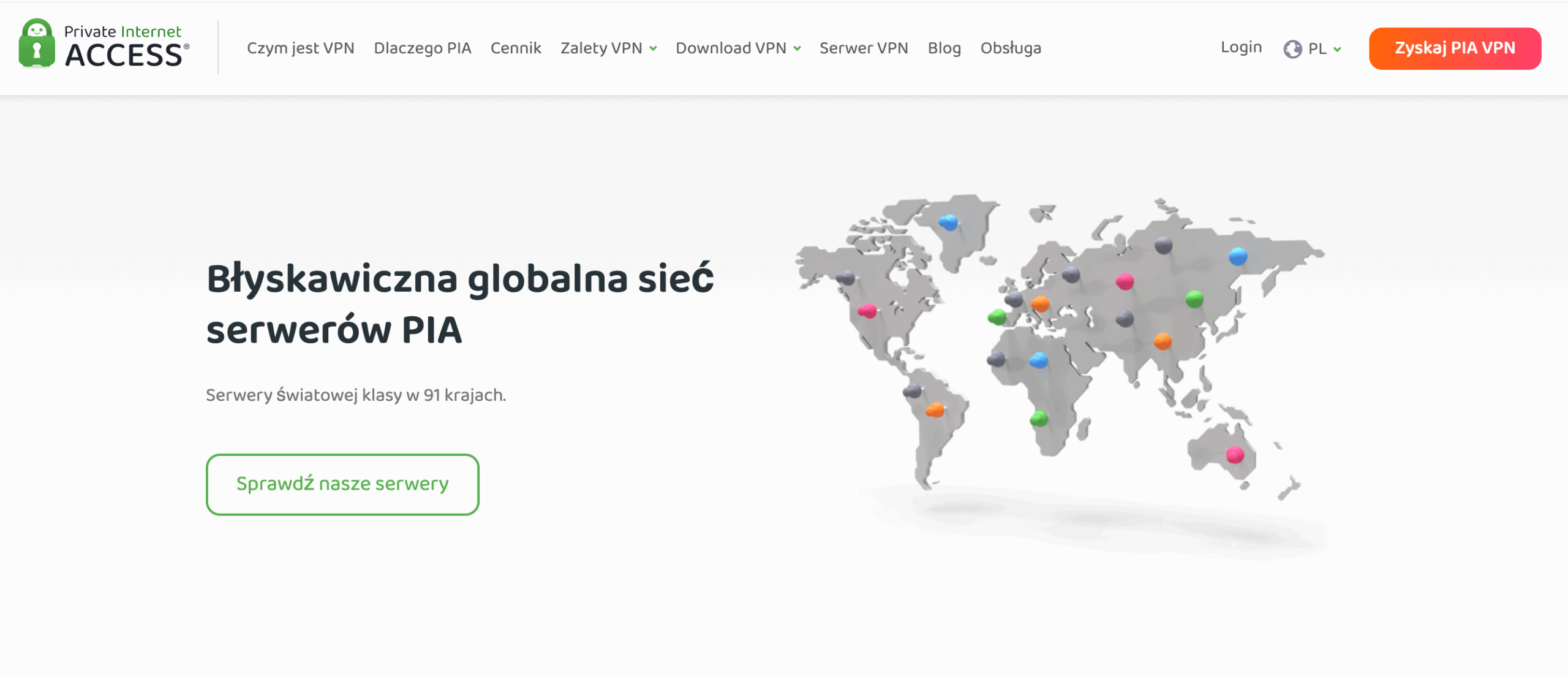Click the blue pin in eastern Russia

click(1238, 256)
